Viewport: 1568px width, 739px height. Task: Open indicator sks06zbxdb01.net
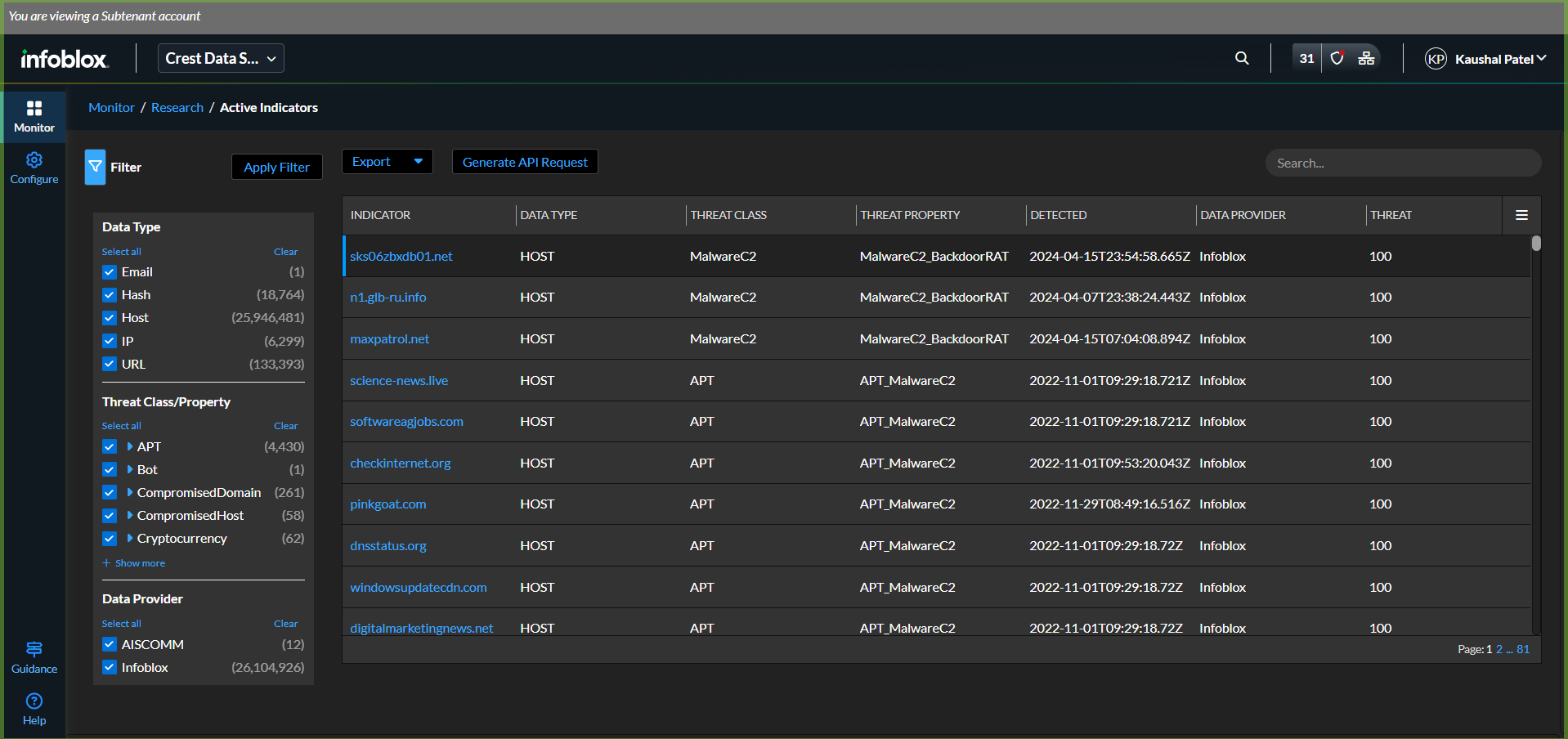(x=401, y=257)
